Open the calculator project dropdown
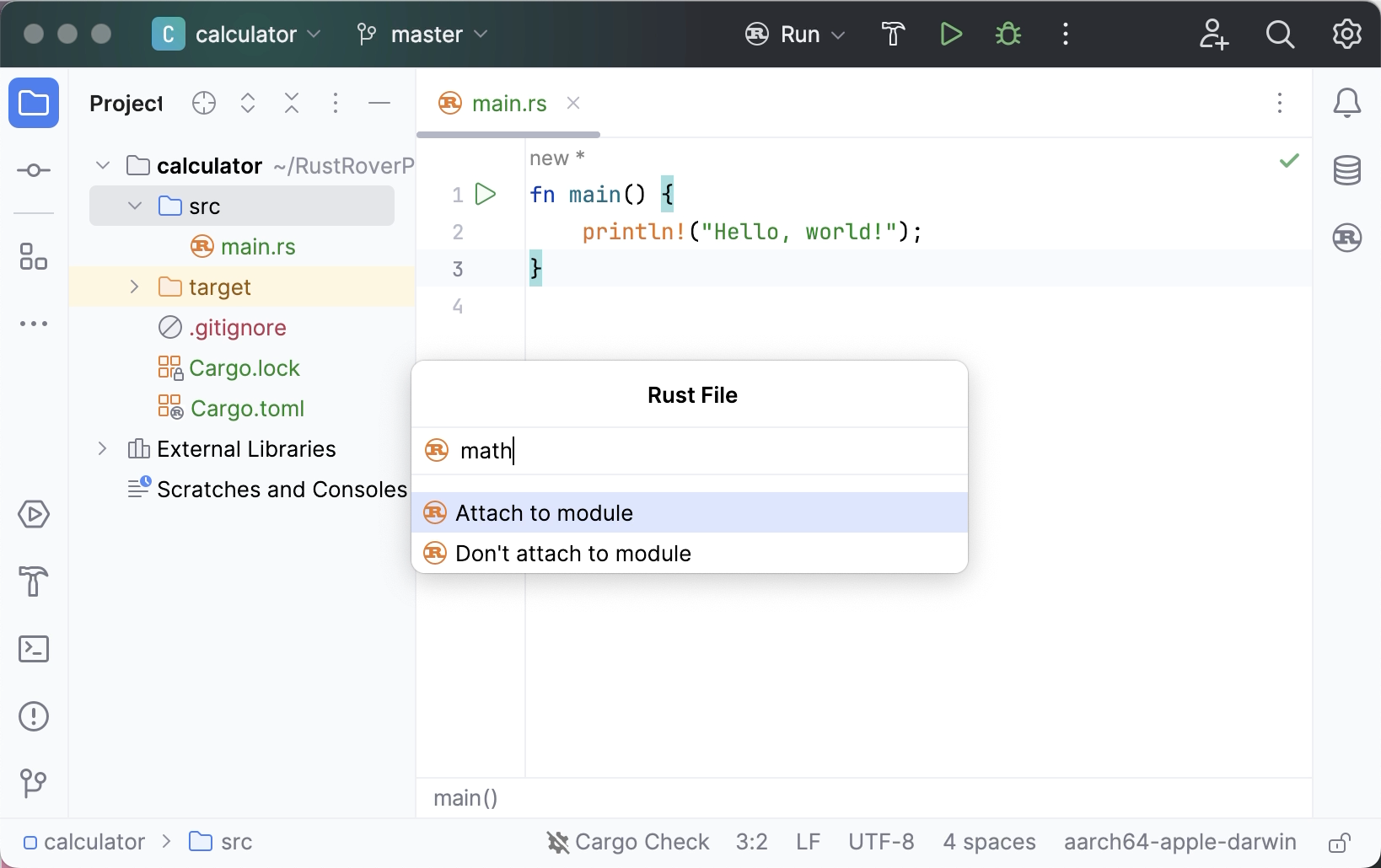 click(x=236, y=34)
